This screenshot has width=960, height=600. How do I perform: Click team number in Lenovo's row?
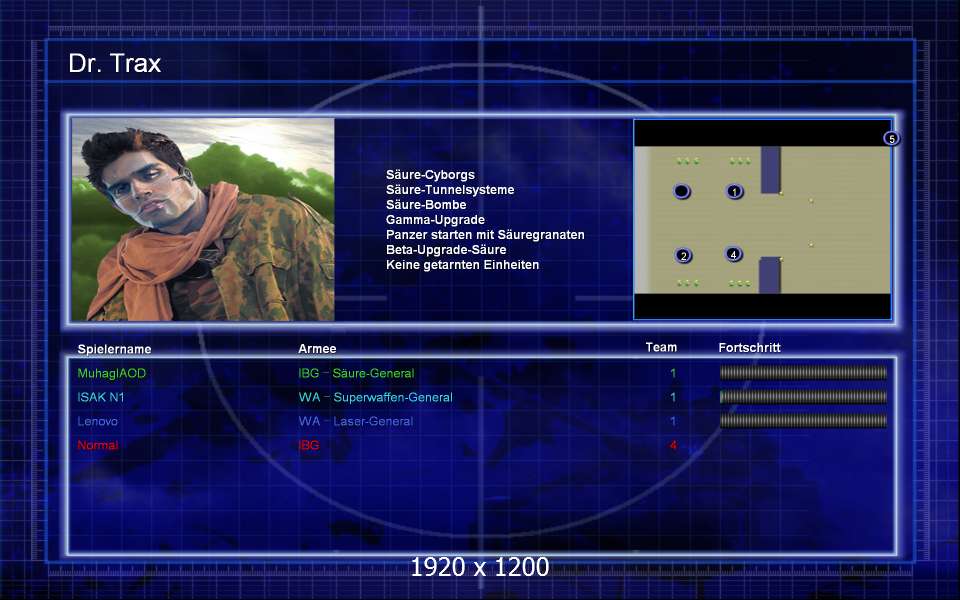point(673,421)
